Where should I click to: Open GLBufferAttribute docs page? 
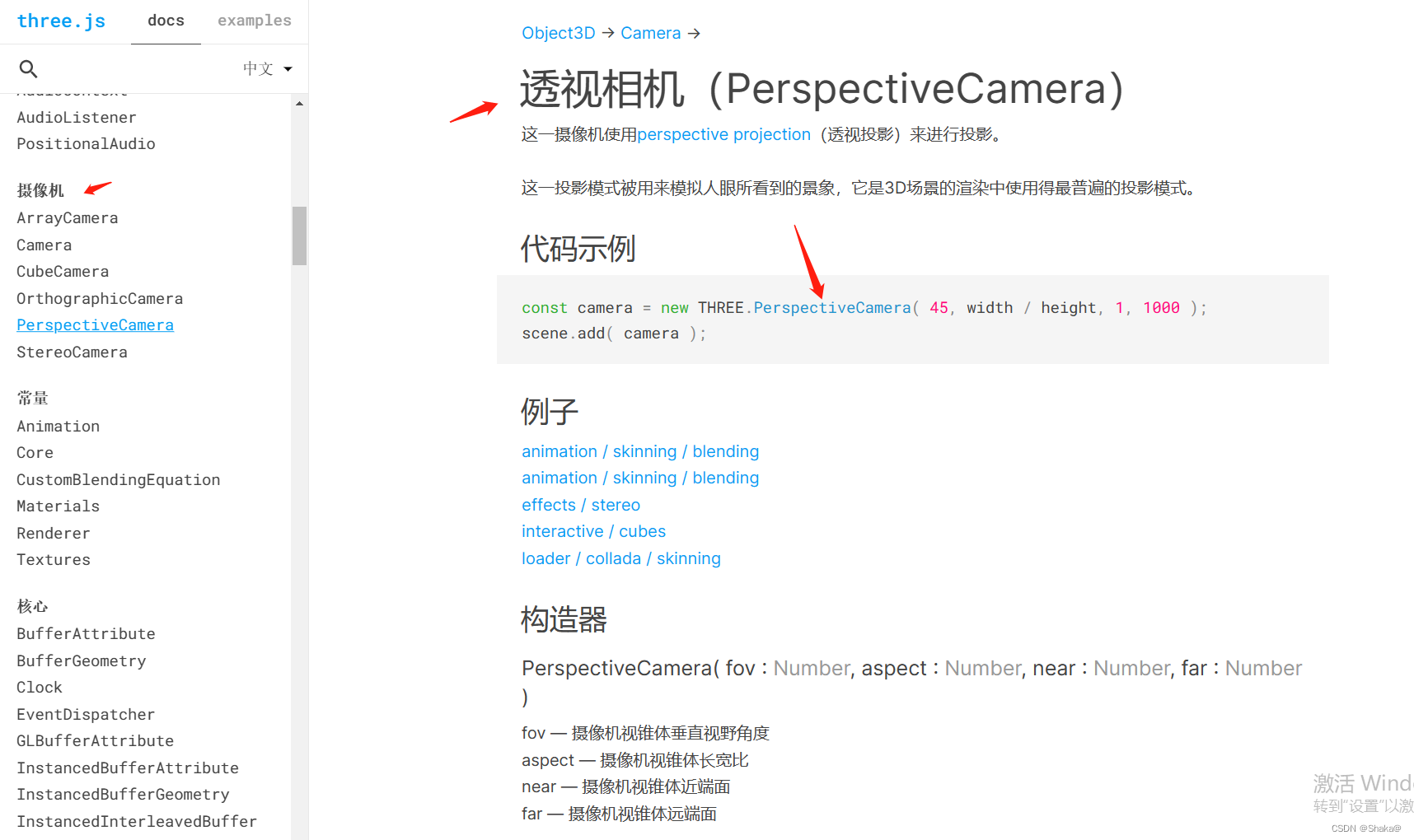(x=95, y=741)
